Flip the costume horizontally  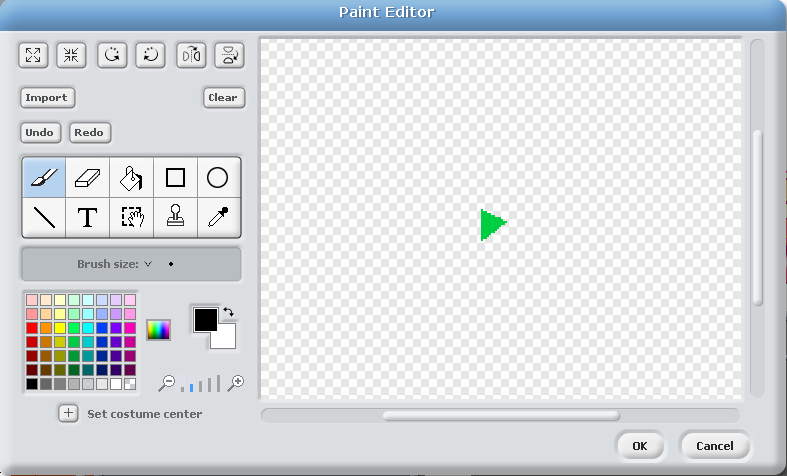[191, 56]
